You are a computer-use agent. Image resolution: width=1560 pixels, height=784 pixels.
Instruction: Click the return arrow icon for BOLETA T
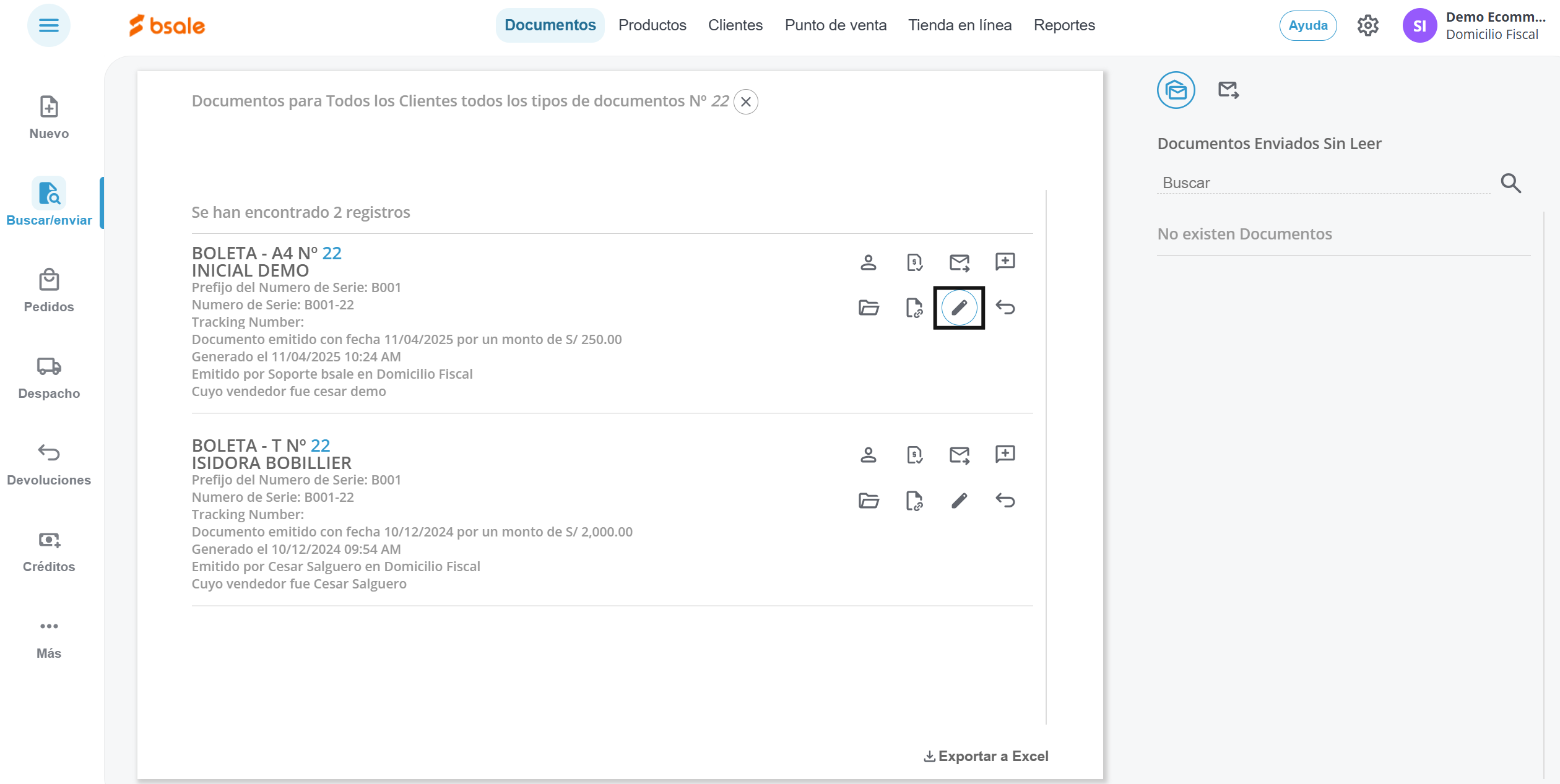[1005, 500]
